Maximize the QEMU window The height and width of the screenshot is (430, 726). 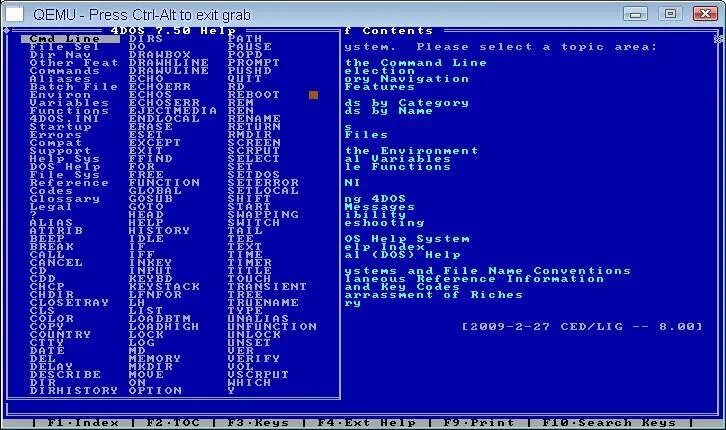670,14
